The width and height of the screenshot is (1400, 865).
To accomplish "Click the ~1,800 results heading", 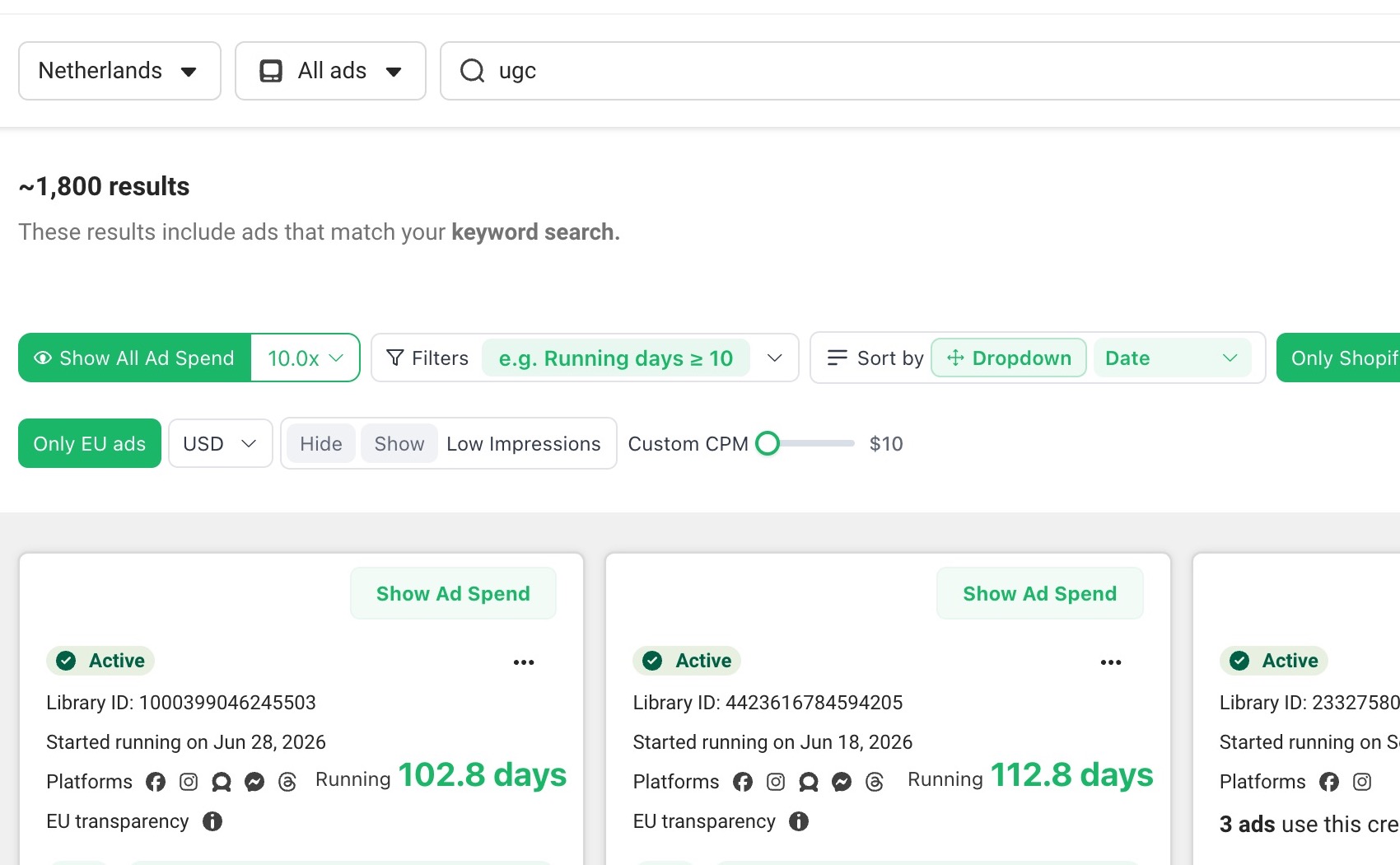I will click(105, 187).
